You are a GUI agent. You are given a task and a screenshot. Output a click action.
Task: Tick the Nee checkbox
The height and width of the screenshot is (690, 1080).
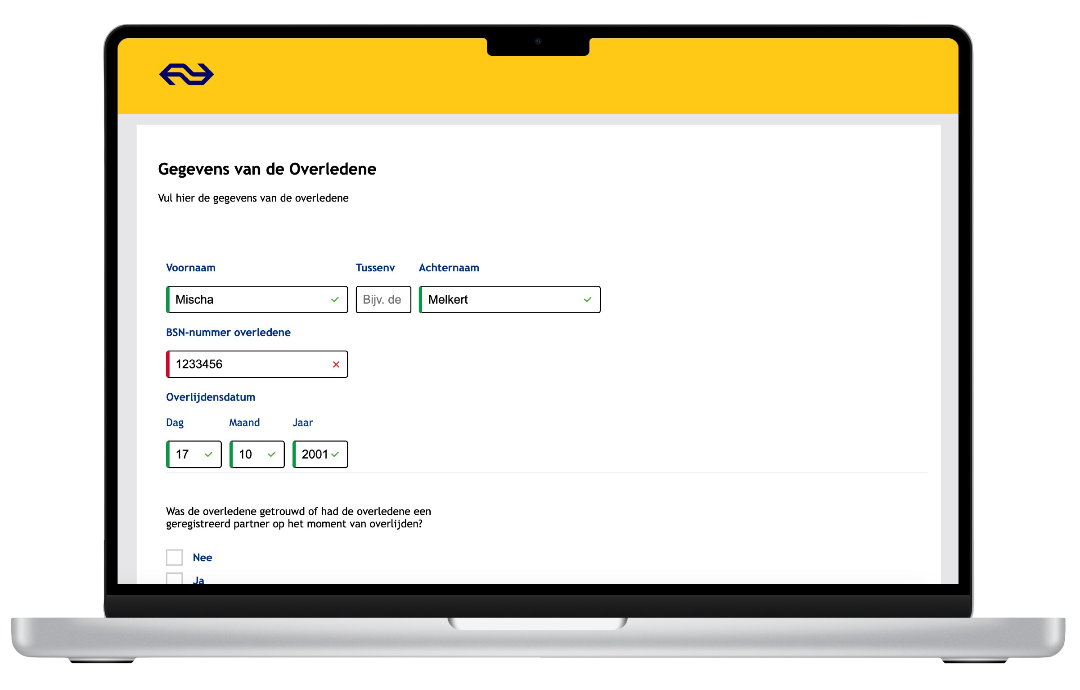174,557
